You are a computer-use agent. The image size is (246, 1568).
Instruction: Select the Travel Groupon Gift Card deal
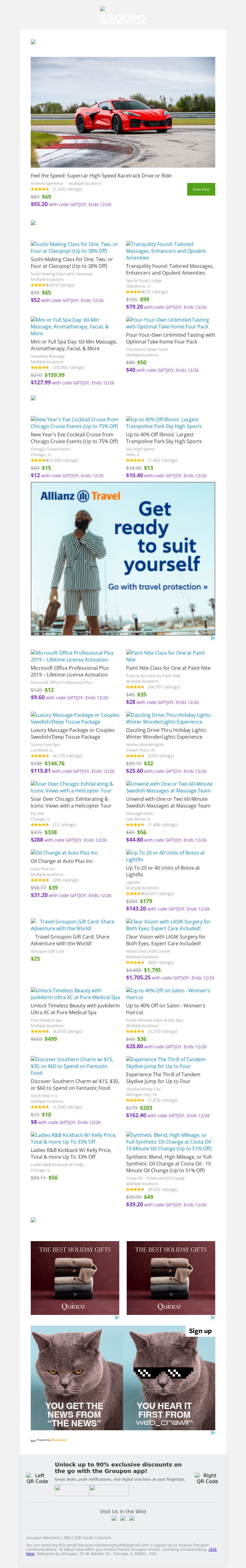[73, 925]
